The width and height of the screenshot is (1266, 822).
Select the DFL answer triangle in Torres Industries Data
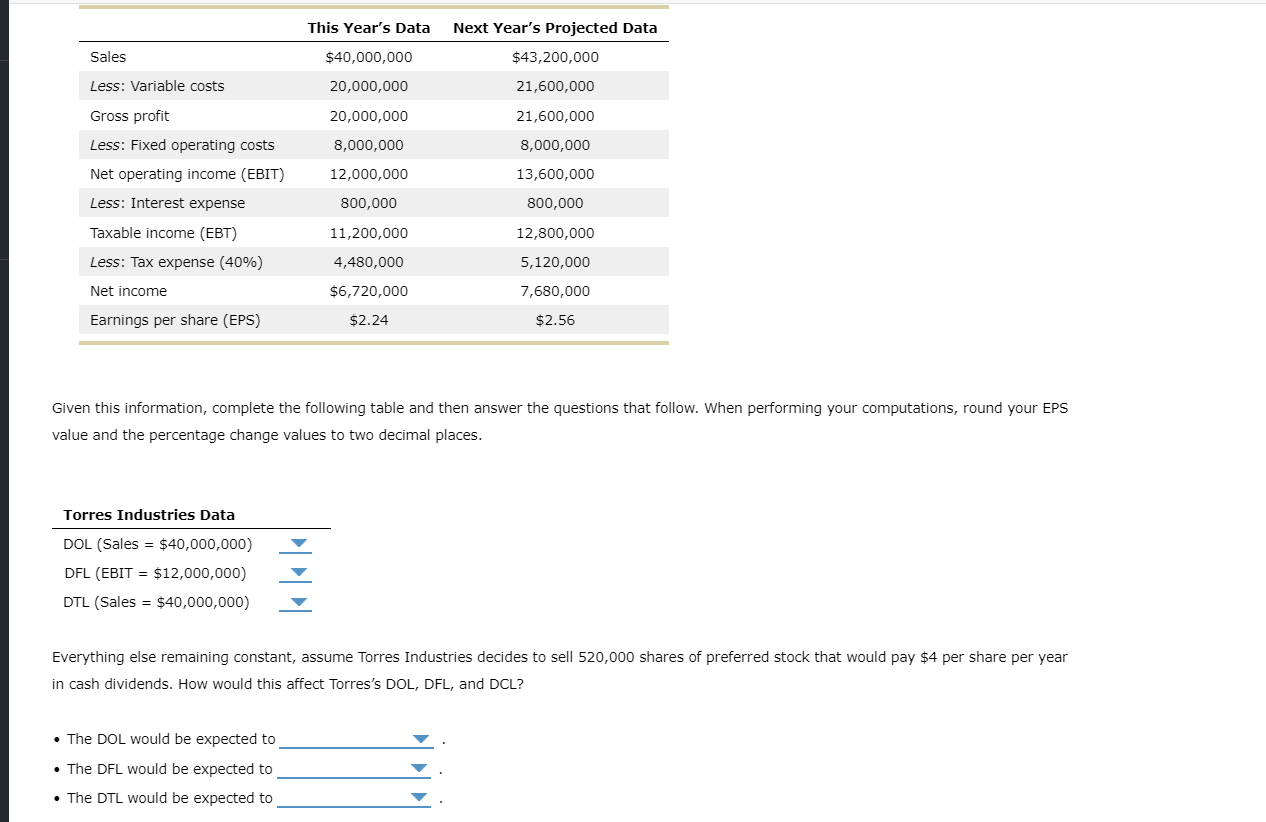pyautogui.click(x=295, y=573)
